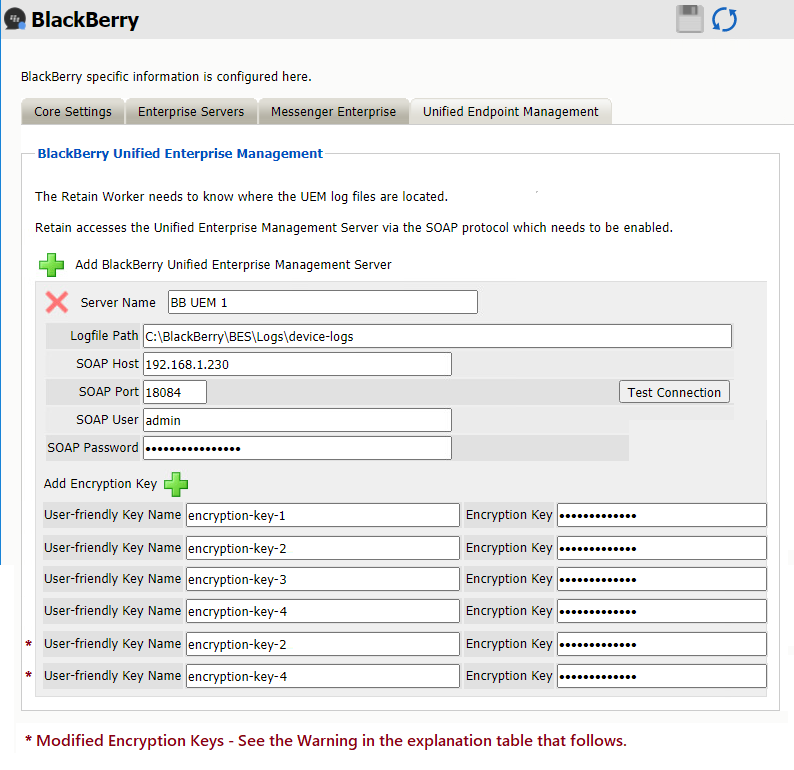The width and height of the screenshot is (794, 770).
Task: Click into the SOAP Host field
Action: 297,364
